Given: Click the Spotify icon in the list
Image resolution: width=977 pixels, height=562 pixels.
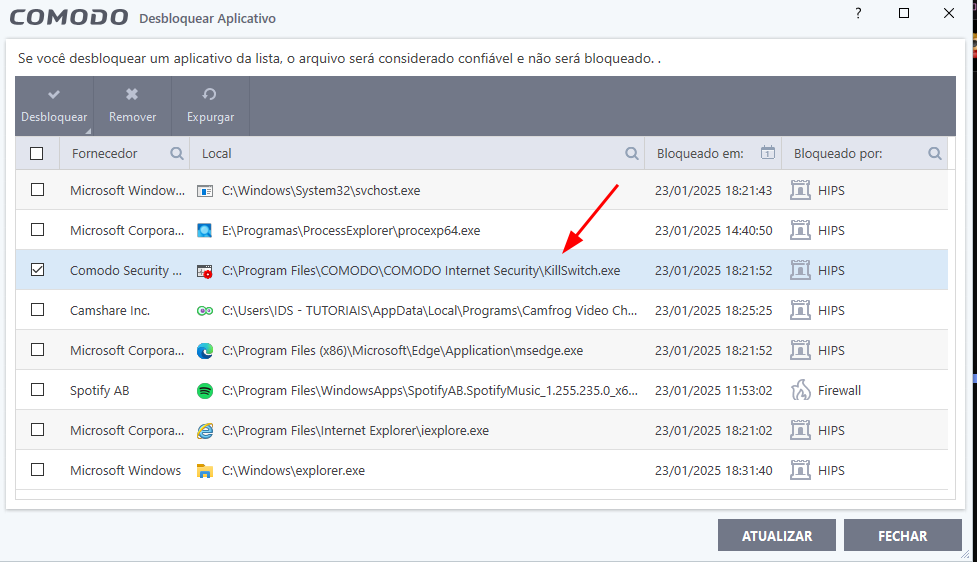Looking at the screenshot, I should pos(205,391).
